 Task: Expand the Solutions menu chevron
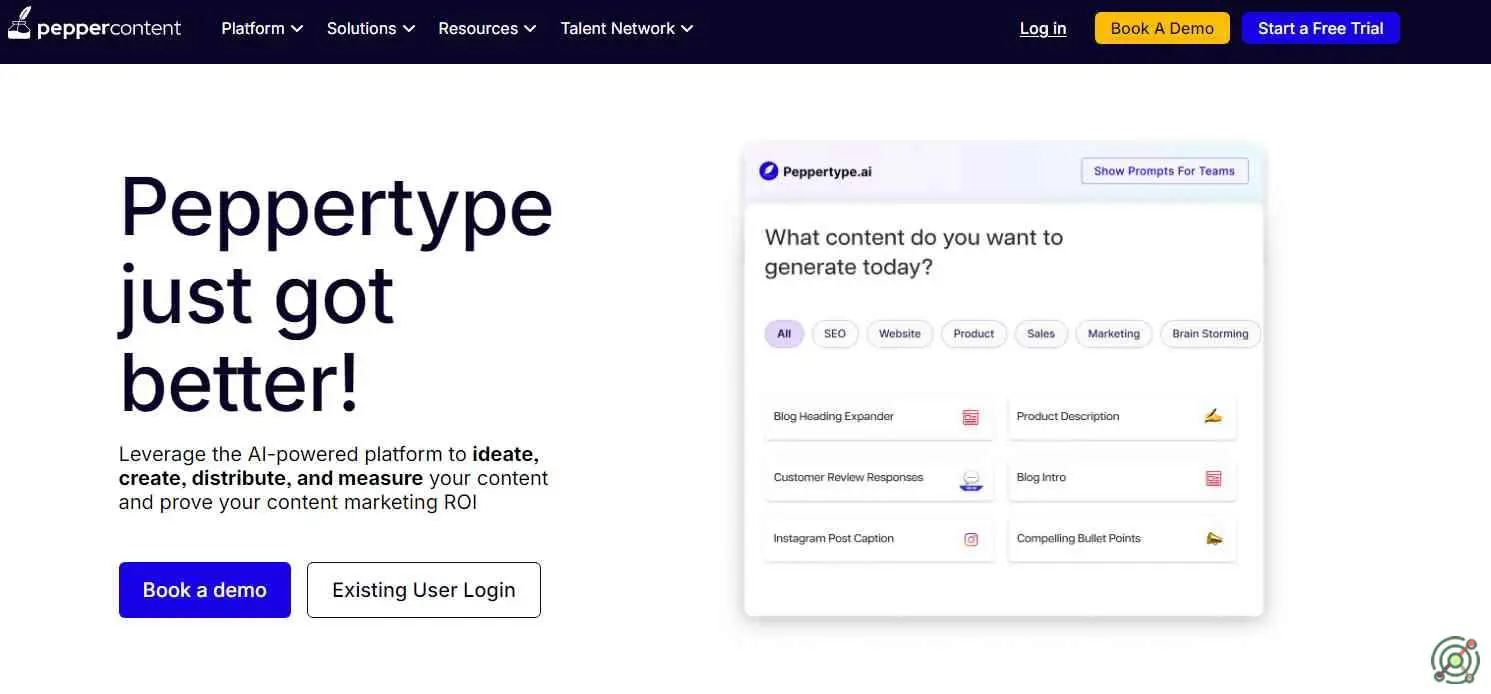pyautogui.click(x=408, y=29)
